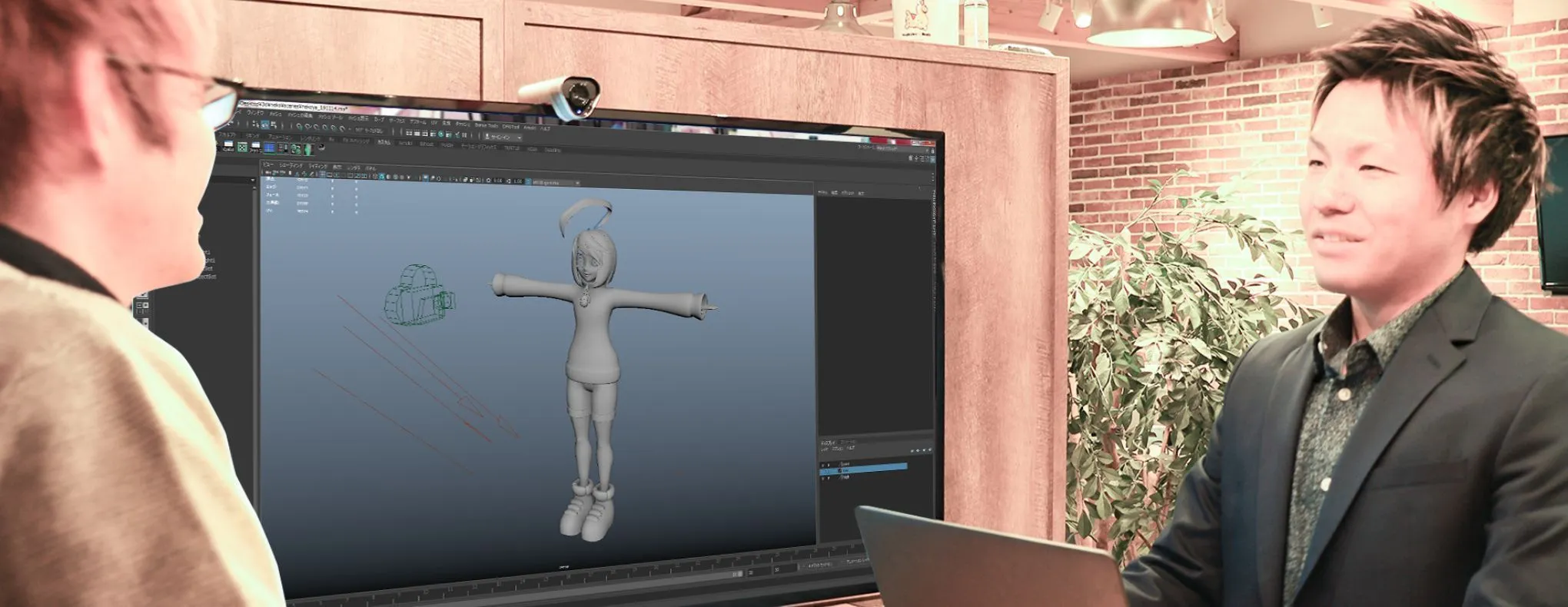Screen dimensions: 1568x607
Task: Select the highlighted selection mode icon in status line
Action: pos(265,124)
